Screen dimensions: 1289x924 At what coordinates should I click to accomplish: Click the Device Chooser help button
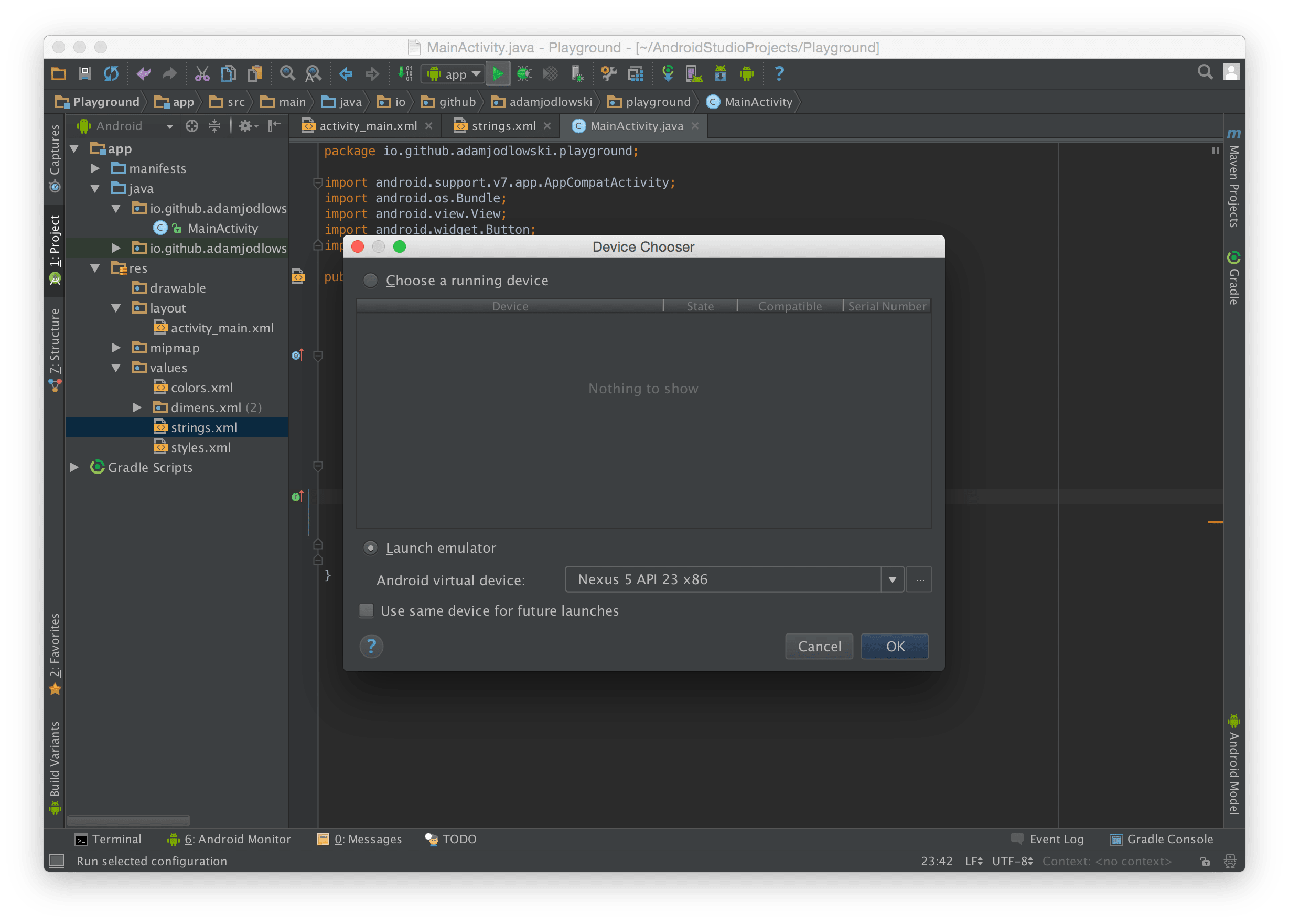click(x=371, y=646)
